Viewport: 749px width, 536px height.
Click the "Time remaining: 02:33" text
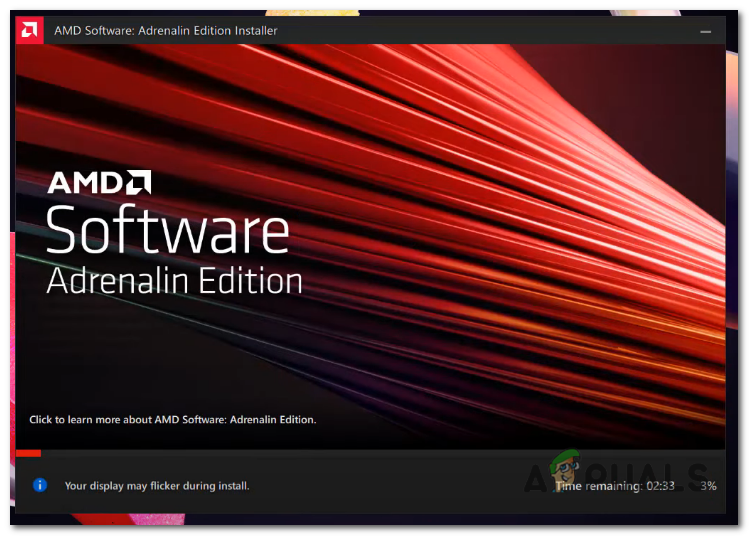[x=615, y=486]
